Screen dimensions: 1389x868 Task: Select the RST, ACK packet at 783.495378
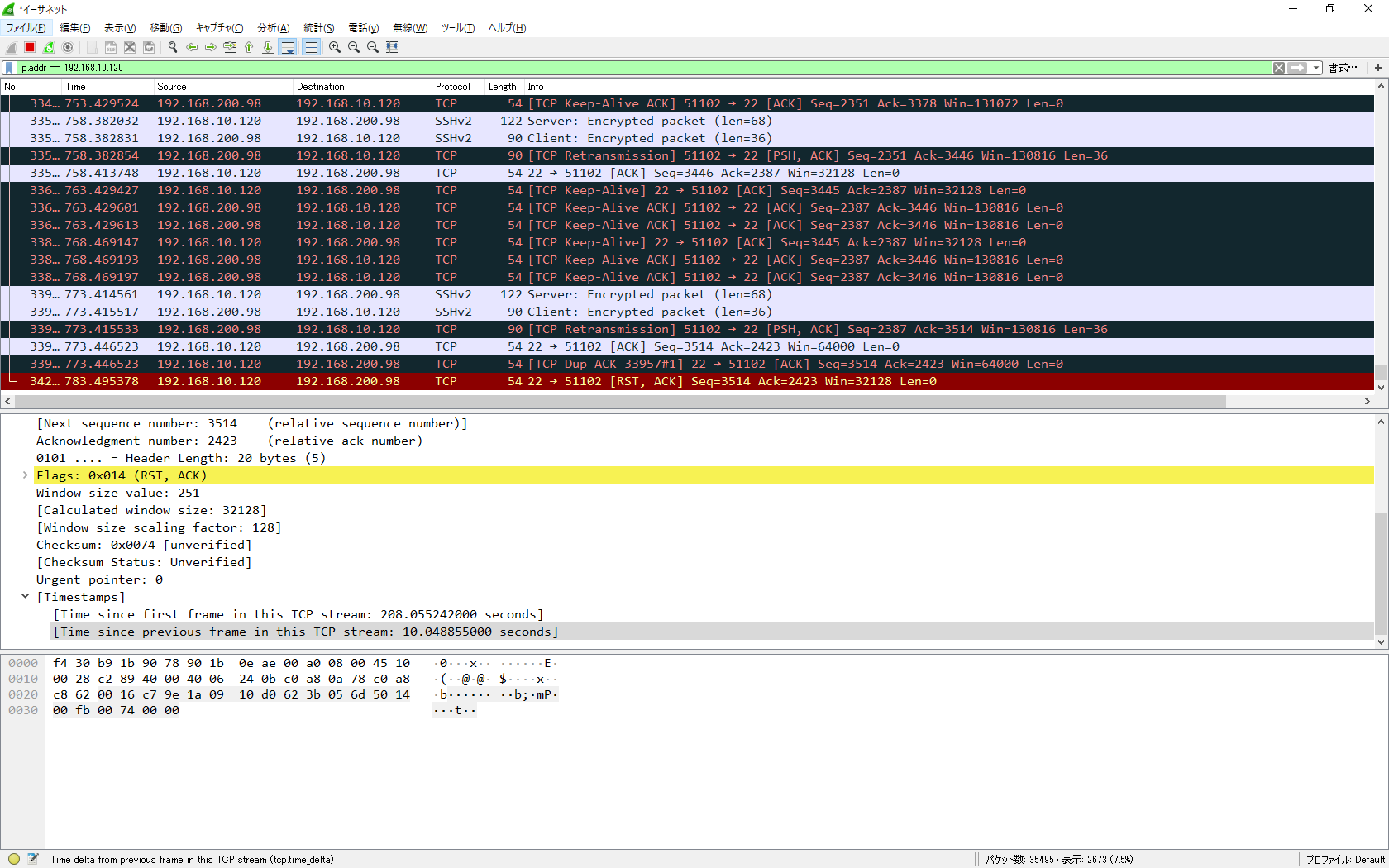688,381
